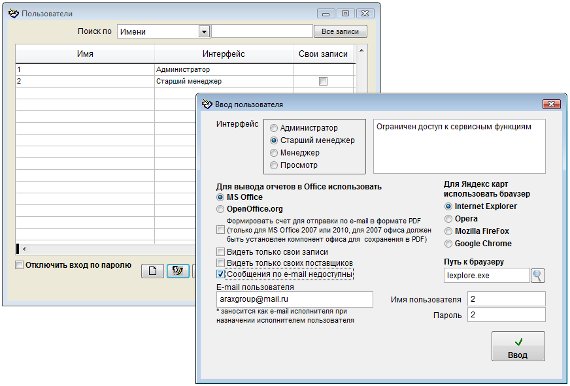The image size is (570, 386).
Task: Click the Имя пользователя input field
Action: (x=506, y=299)
